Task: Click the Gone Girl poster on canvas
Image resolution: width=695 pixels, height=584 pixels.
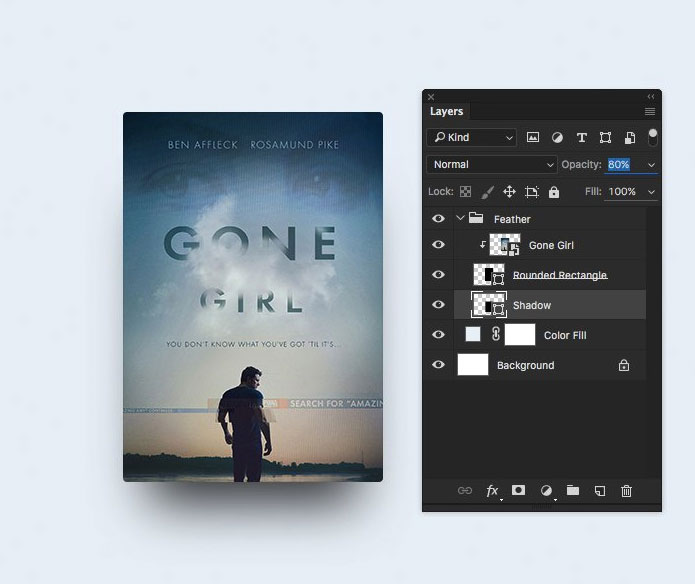Action: tap(253, 297)
